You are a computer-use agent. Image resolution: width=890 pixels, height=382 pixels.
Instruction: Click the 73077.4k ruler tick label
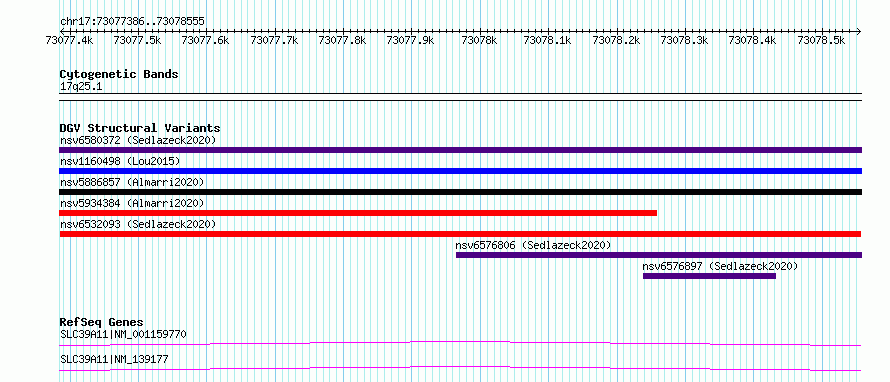(70, 40)
